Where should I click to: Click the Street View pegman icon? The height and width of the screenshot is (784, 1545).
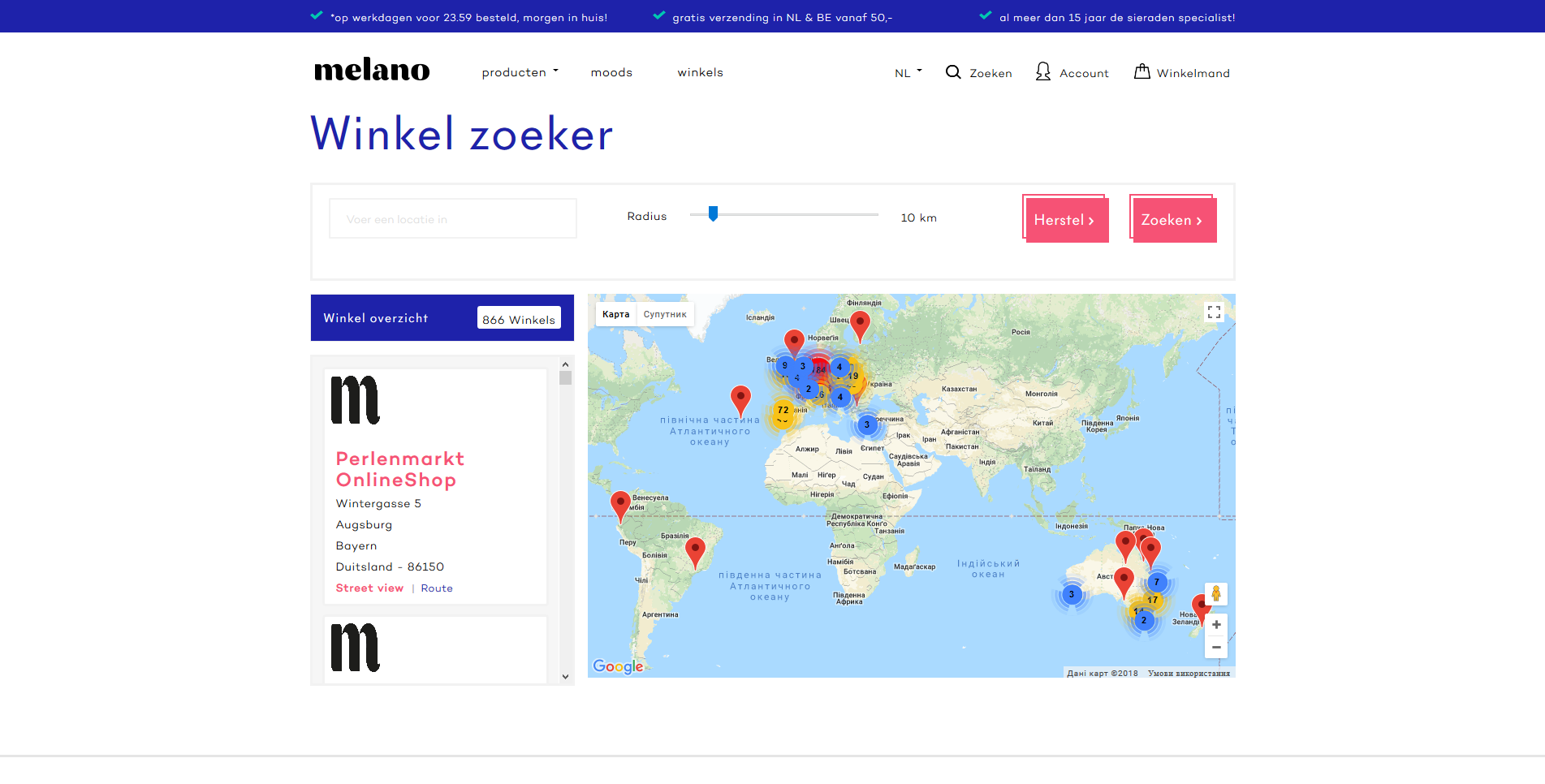point(1216,594)
